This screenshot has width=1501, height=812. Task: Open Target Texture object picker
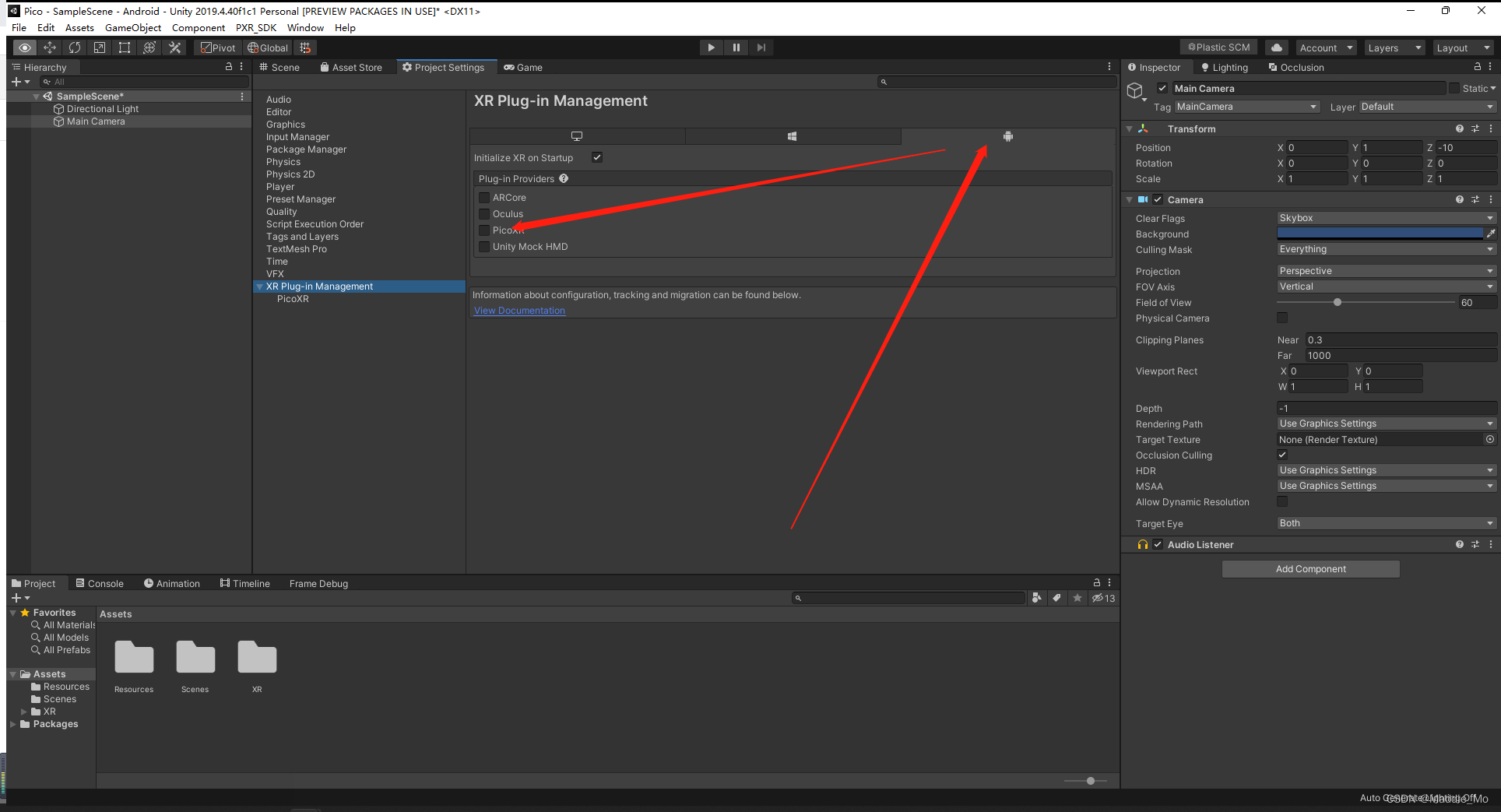coord(1490,439)
